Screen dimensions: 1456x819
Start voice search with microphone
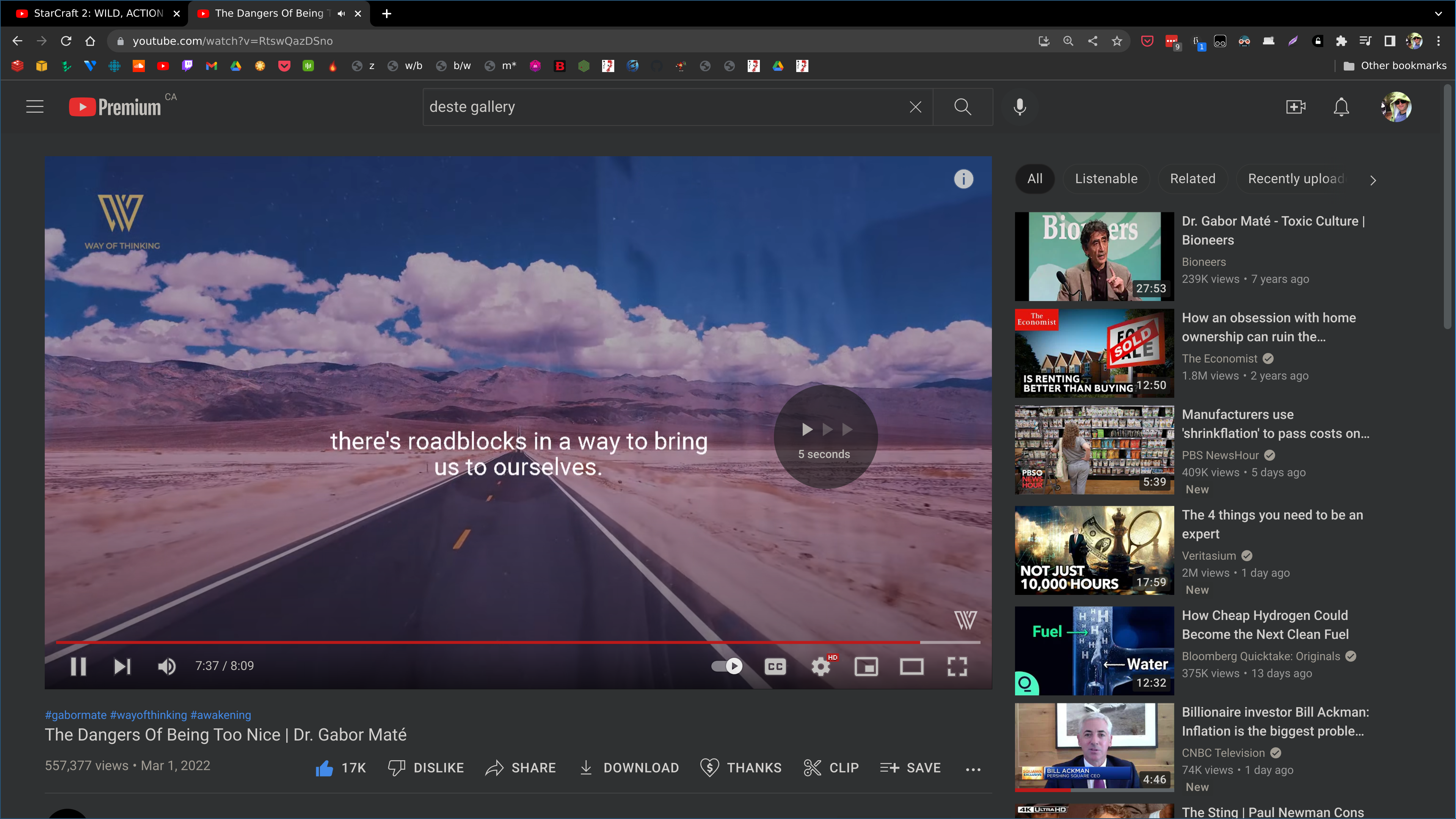pyautogui.click(x=1020, y=107)
